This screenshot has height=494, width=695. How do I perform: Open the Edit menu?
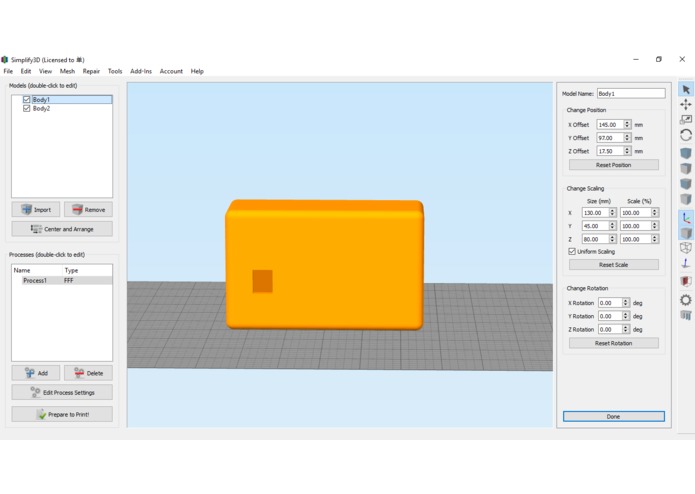point(26,71)
